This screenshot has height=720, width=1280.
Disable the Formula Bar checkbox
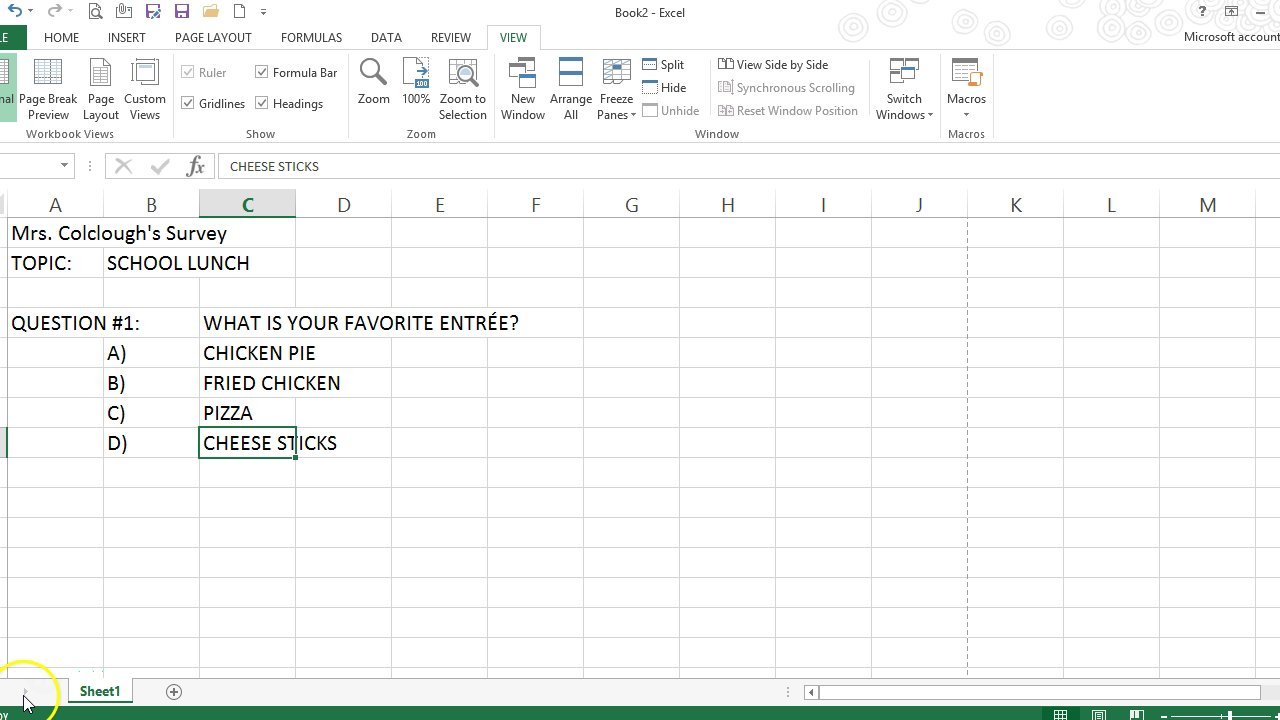[262, 72]
